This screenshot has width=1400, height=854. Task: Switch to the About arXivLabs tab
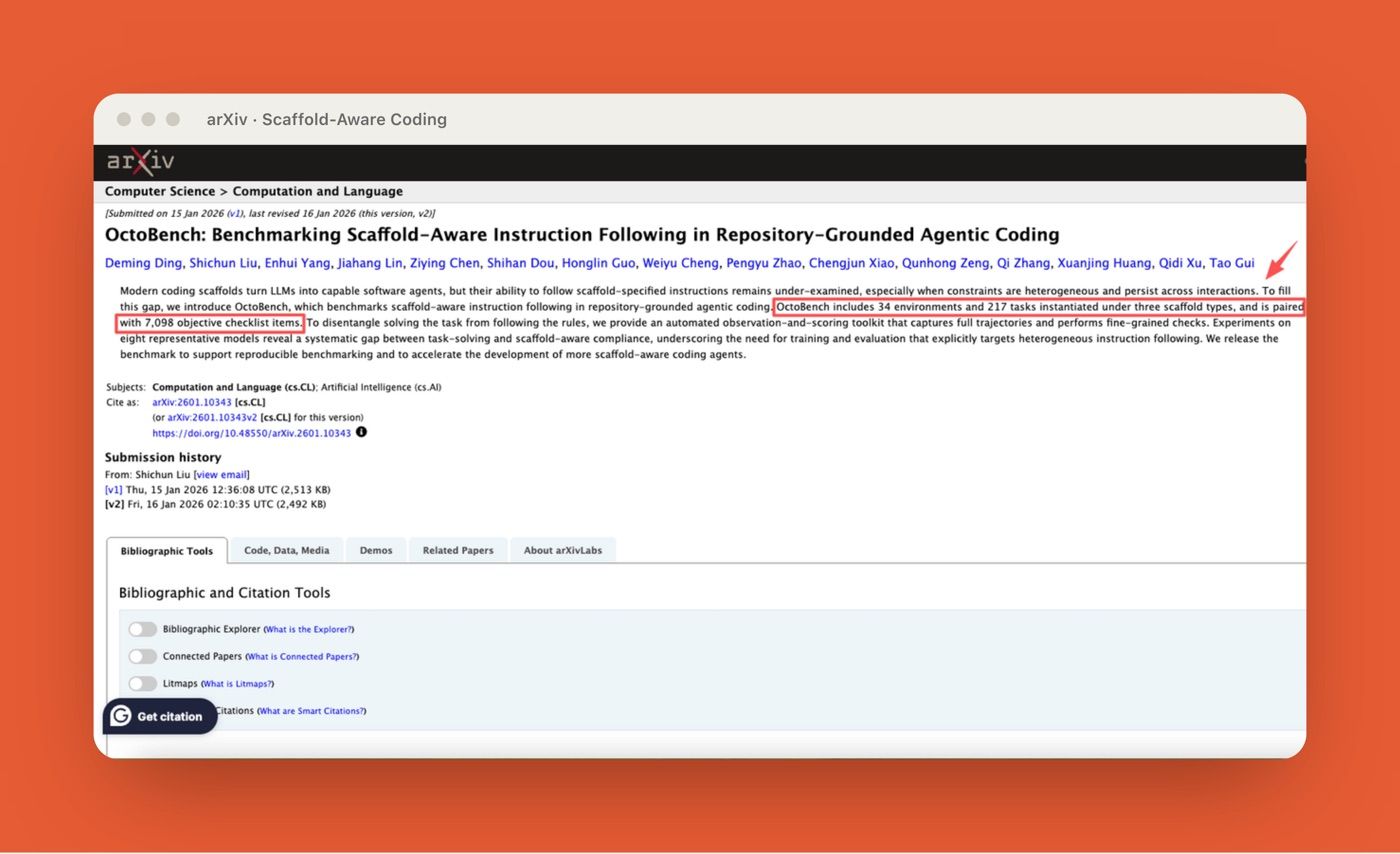(x=563, y=550)
